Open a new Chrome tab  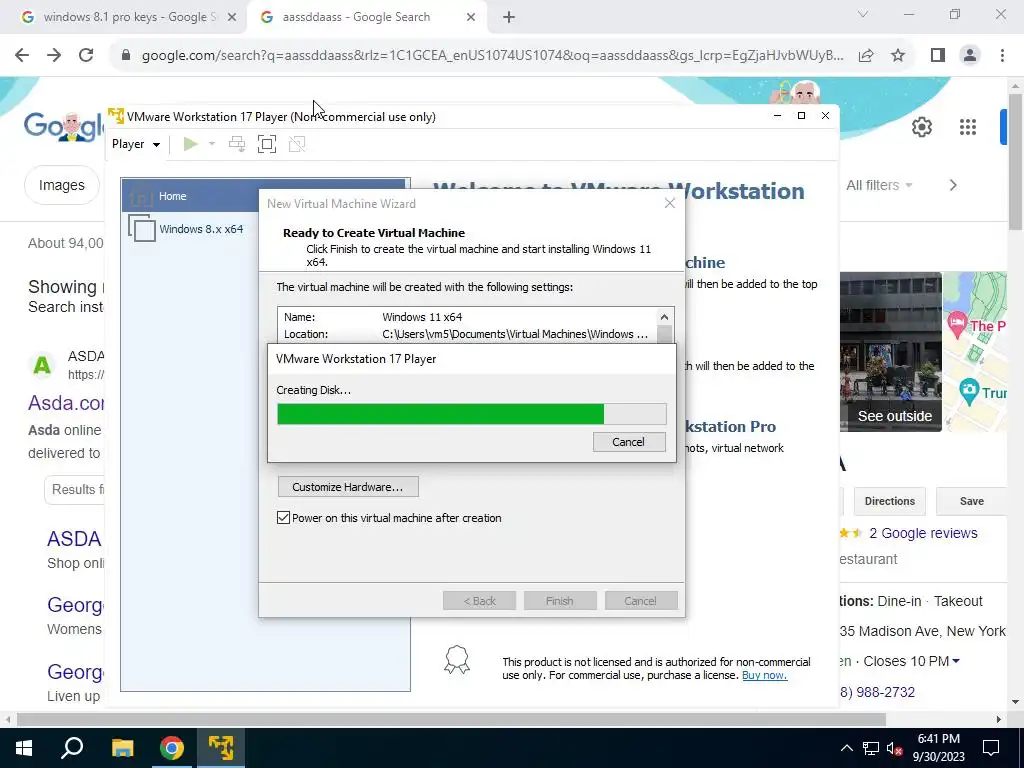click(509, 18)
